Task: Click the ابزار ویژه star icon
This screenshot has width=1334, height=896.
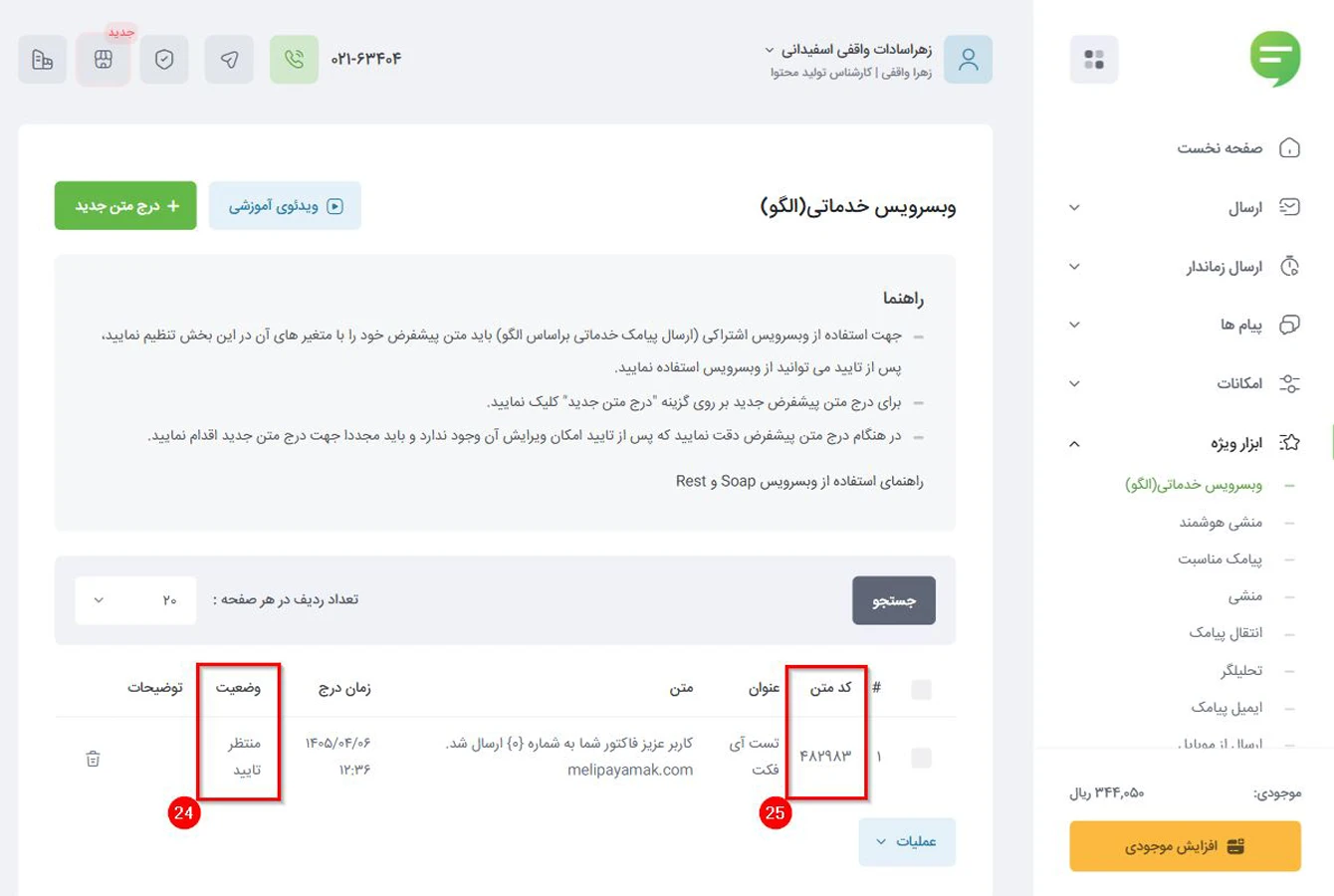Action: (1289, 443)
